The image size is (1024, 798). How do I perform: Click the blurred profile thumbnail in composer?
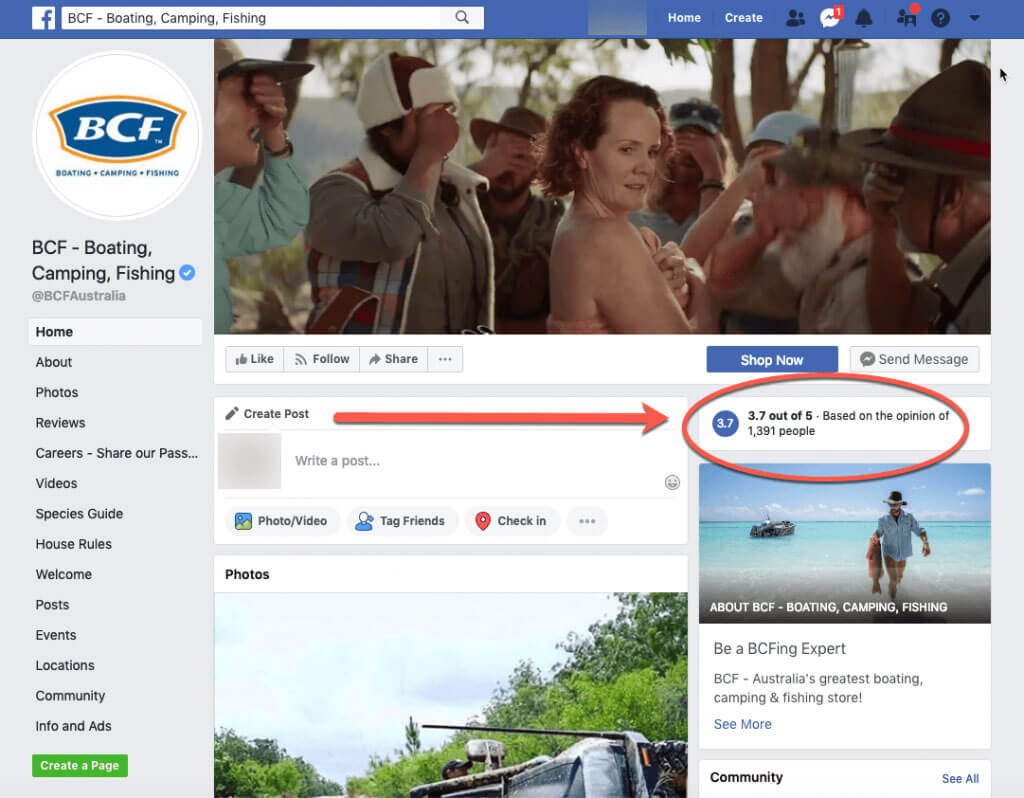(x=249, y=461)
